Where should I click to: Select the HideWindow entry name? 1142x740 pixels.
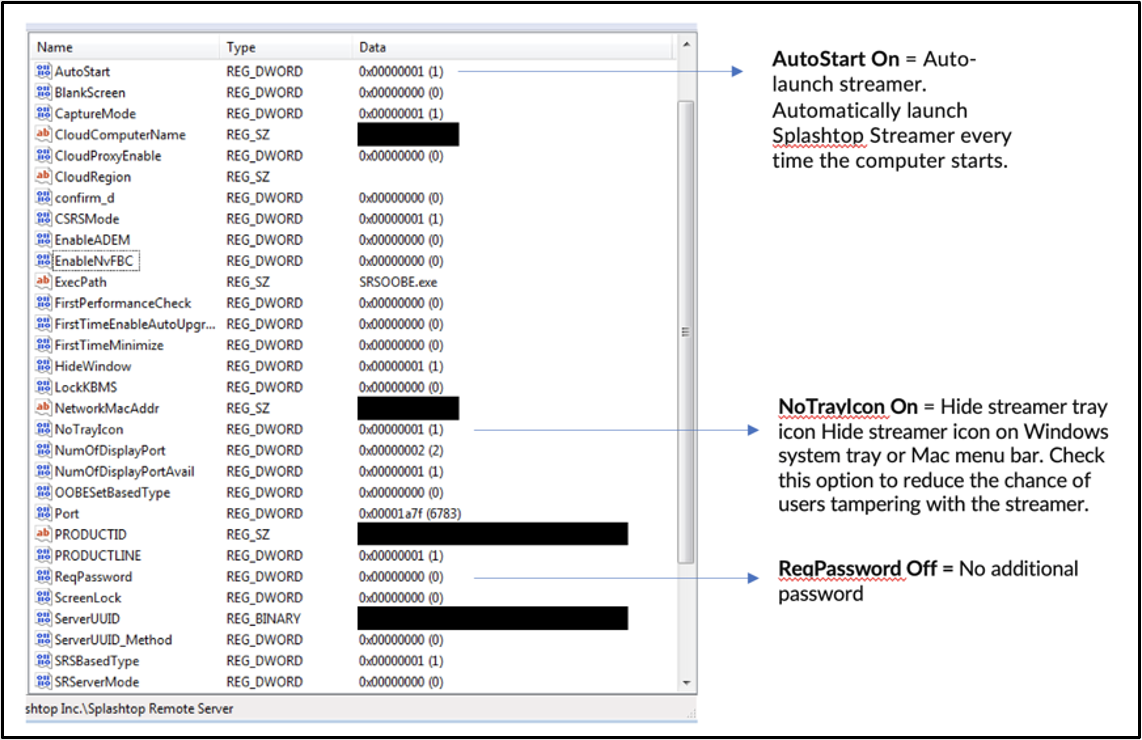click(x=93, y=366)
